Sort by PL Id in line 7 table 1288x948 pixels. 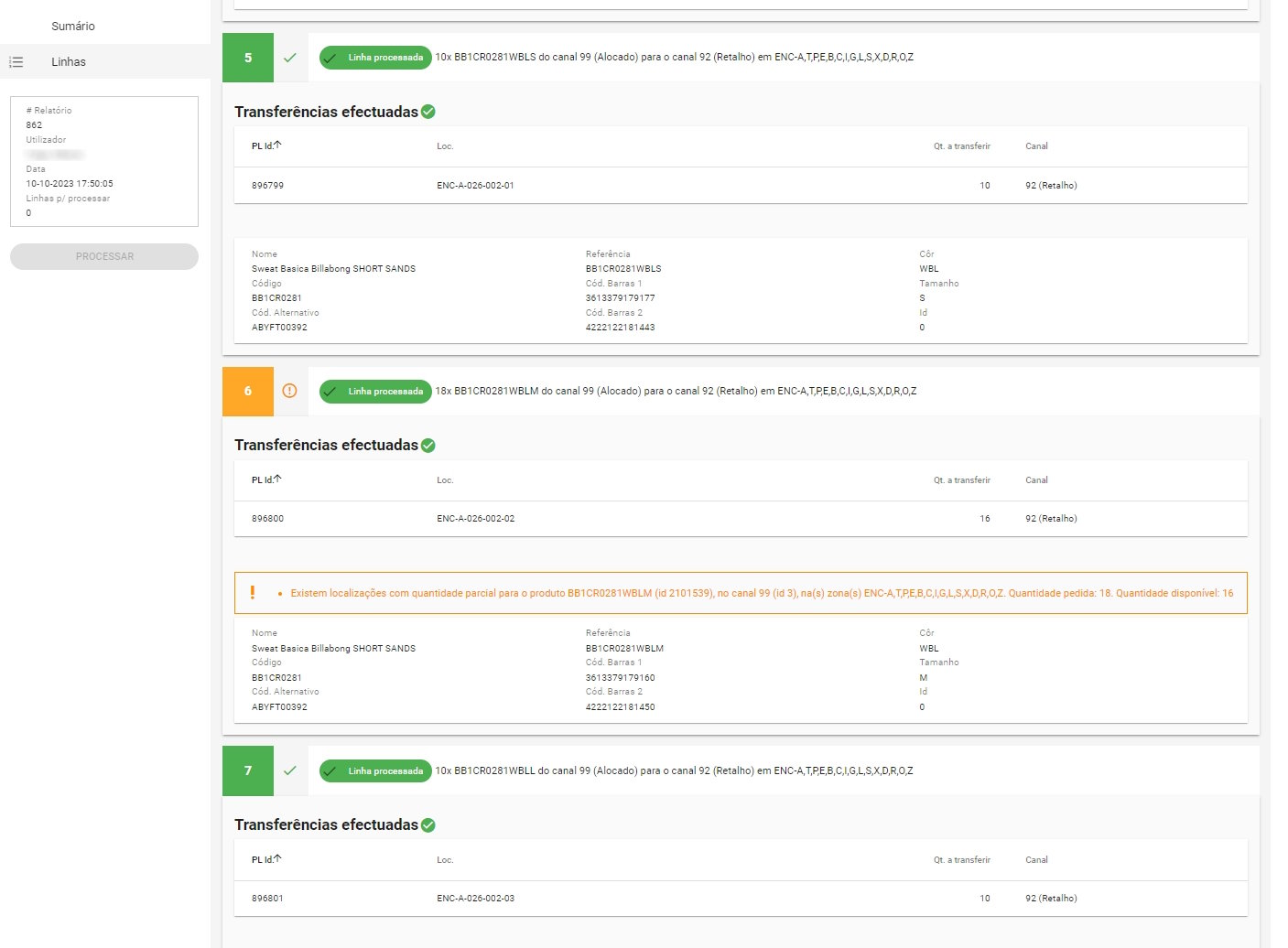tap(266, 860)
